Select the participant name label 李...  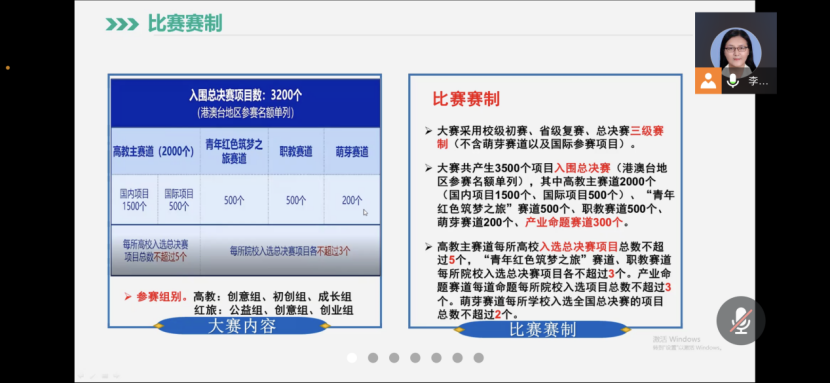(x=758, y=82)
